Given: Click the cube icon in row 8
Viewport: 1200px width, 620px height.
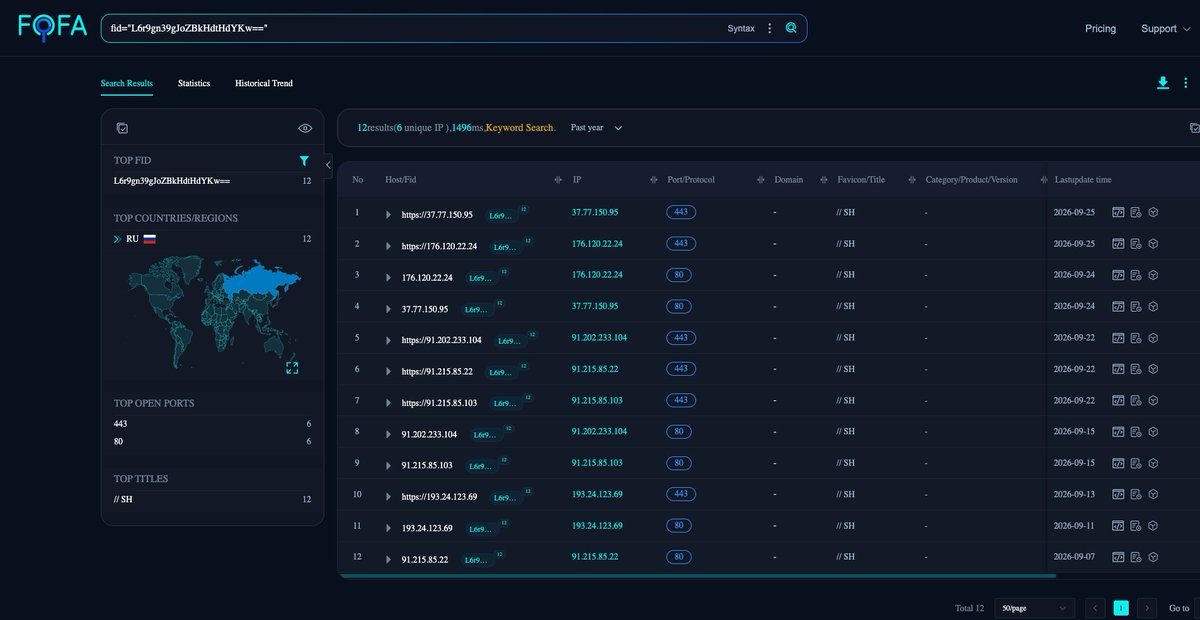Looking at the screenshot, I should point(1152,431).
